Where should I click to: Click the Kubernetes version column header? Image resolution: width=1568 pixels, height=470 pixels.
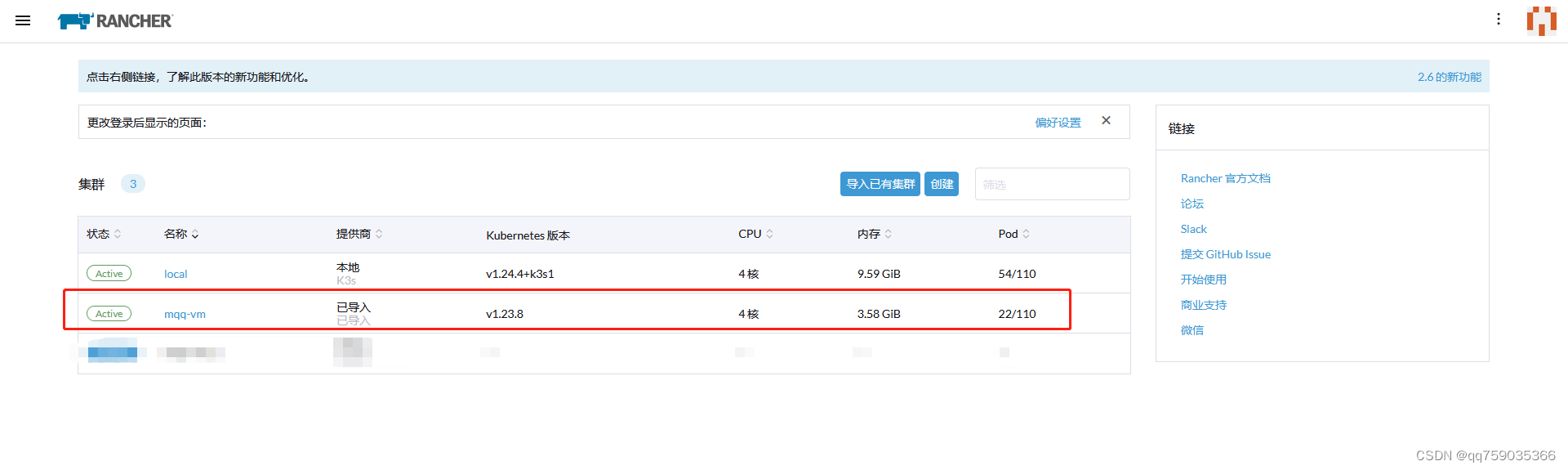click(528, 235)
